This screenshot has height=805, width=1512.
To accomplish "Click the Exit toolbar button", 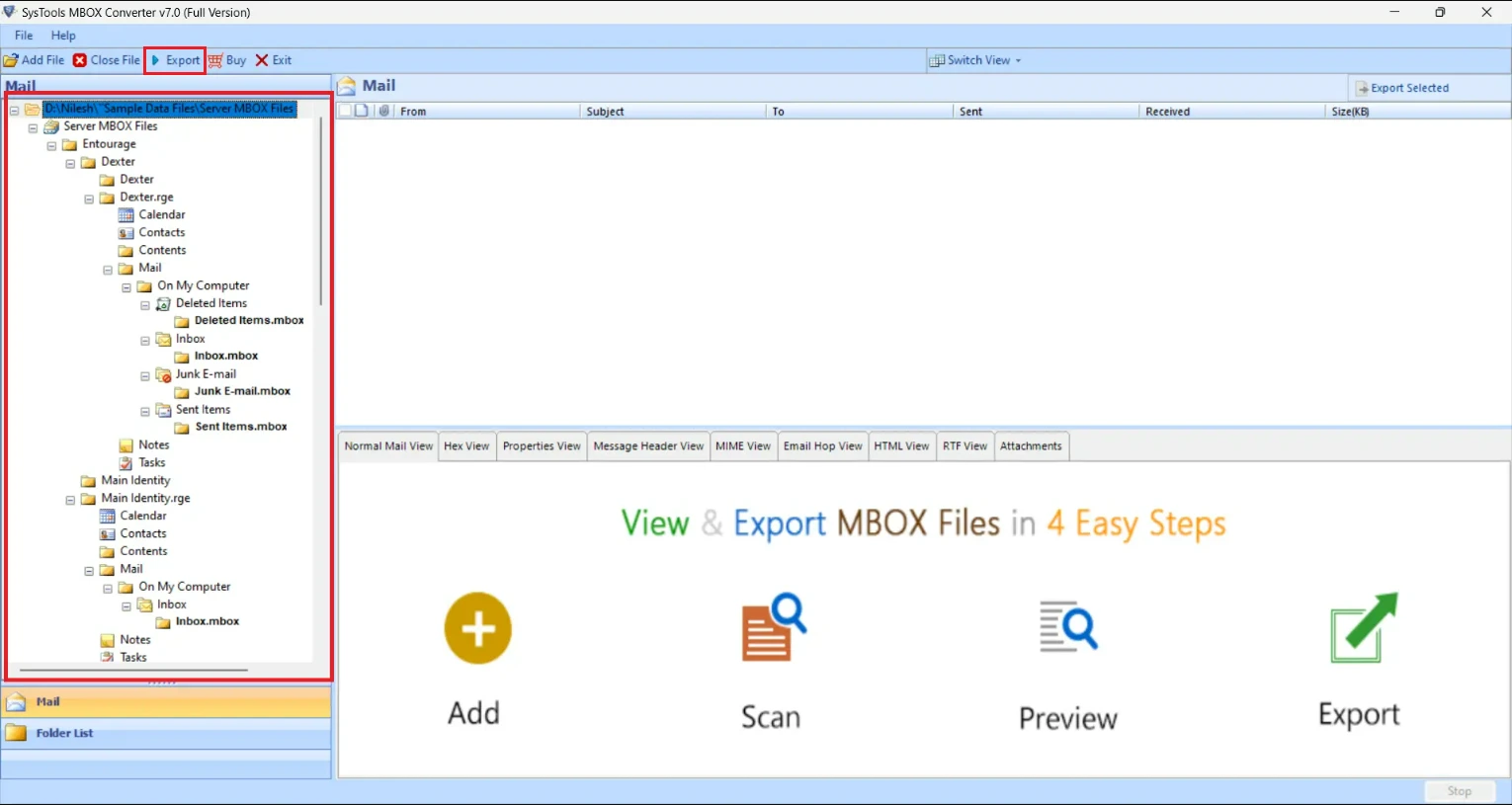I will (274, 60).
